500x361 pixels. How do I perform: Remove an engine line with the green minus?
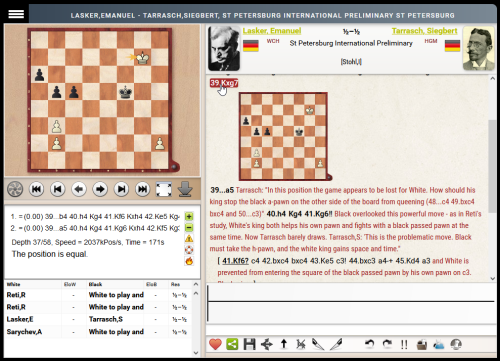[189, 228]
